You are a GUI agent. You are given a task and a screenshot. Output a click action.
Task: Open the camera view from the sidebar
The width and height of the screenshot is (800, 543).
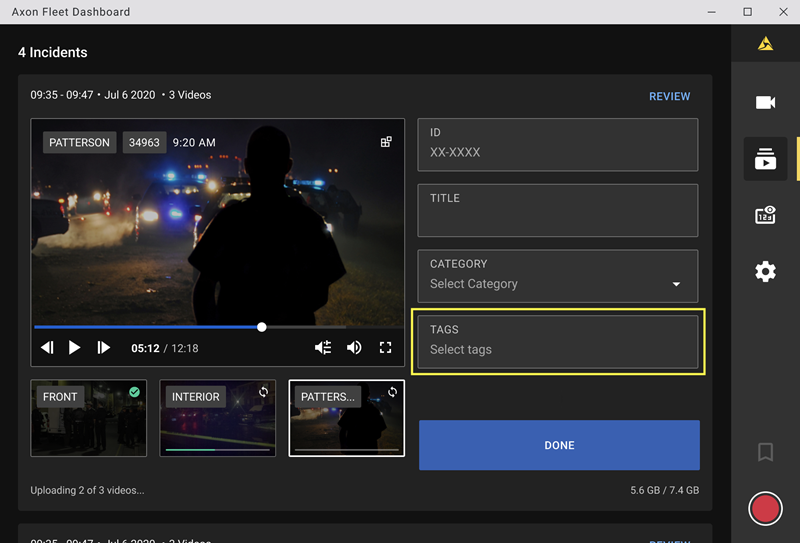click(765, 103)
